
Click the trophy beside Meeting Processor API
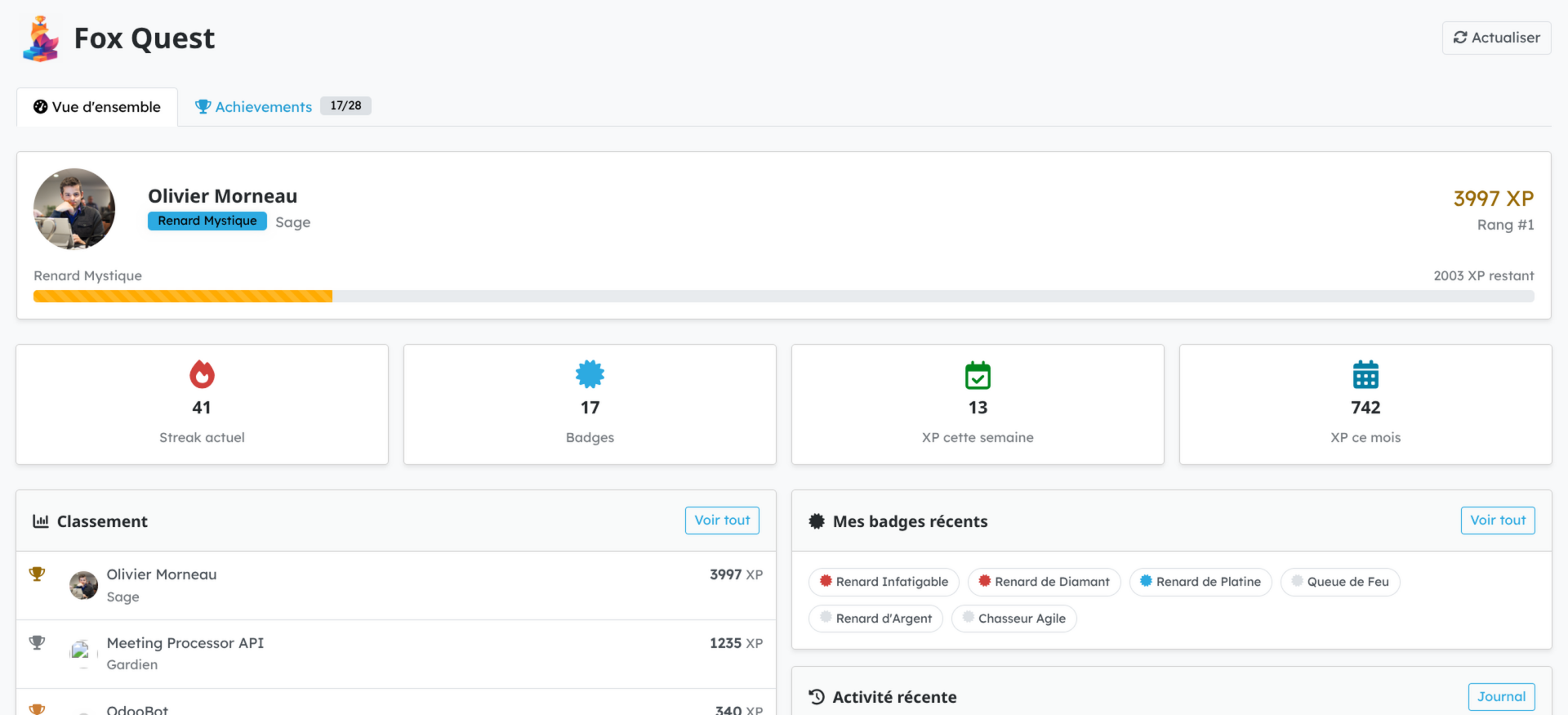(x=37, y=643)
